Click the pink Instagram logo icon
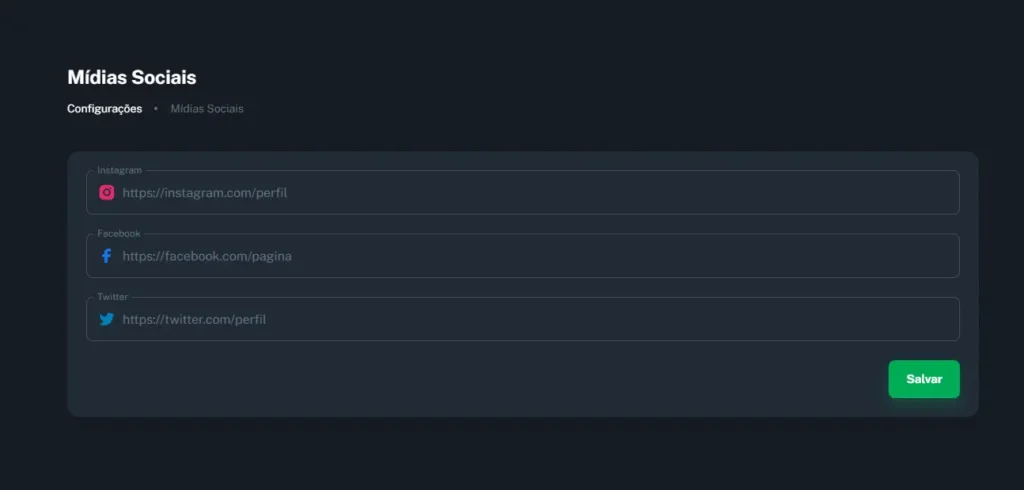This screenshot has width=1024, height=490. 106,193
